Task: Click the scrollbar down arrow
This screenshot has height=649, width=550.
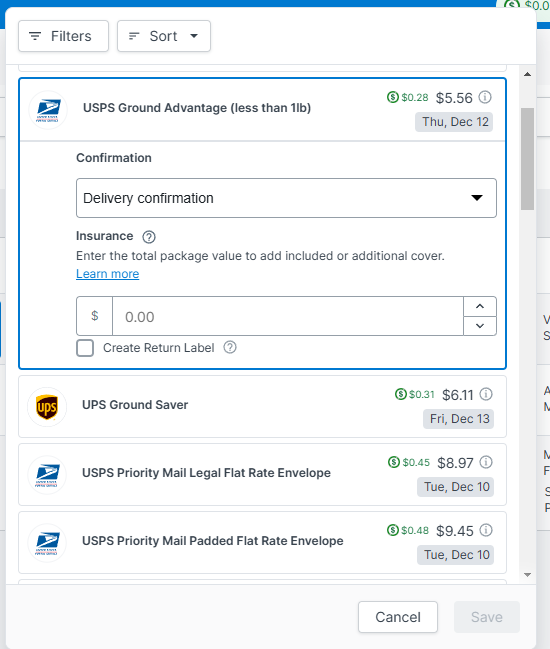Action: (x=527, y=575)
